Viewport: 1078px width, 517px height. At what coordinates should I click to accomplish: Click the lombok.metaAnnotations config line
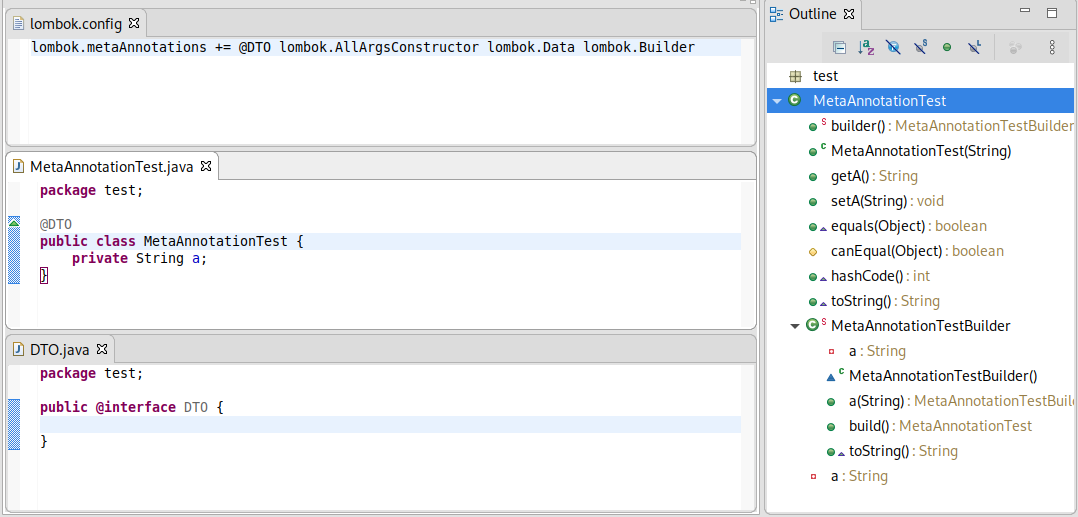363,47
